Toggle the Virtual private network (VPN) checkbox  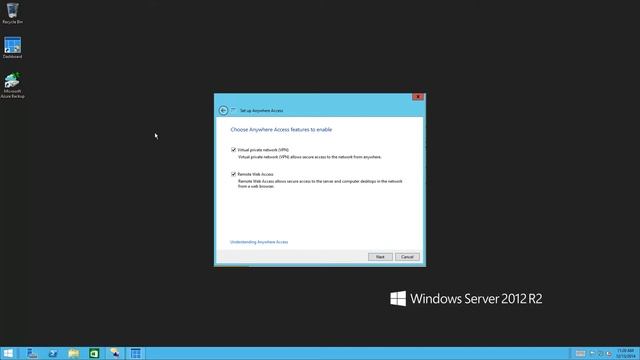pos(233,150)
